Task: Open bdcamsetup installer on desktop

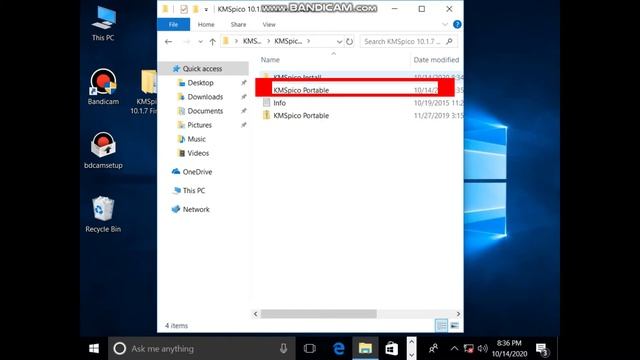Action: click(103, 151)
